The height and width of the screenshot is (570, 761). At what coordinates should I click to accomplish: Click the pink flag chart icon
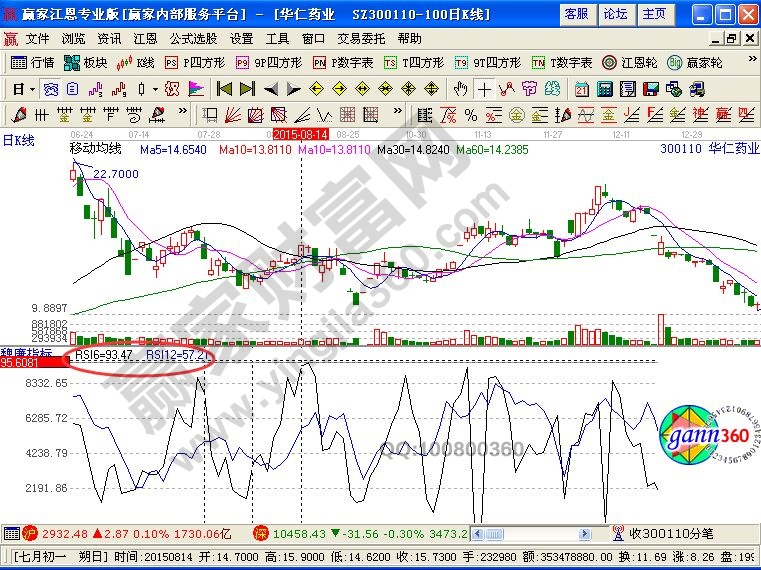click(196, 89)
